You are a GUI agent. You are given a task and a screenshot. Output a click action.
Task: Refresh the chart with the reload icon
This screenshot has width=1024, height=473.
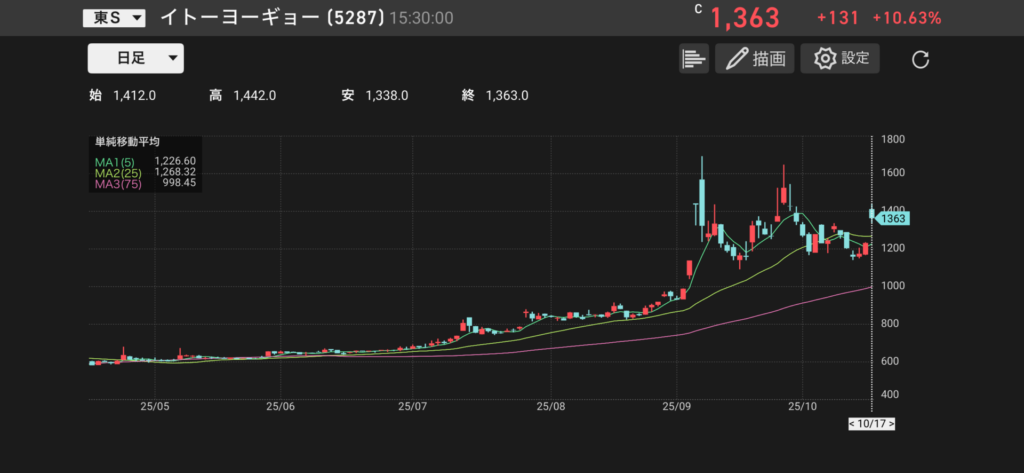[921, 60]
